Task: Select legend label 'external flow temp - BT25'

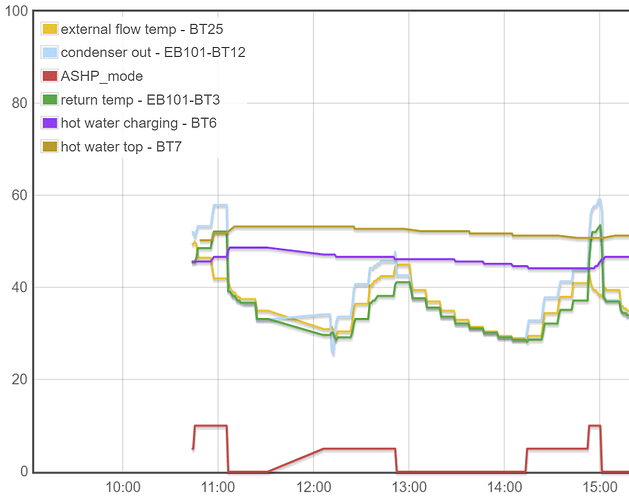Action: (142, 29)
